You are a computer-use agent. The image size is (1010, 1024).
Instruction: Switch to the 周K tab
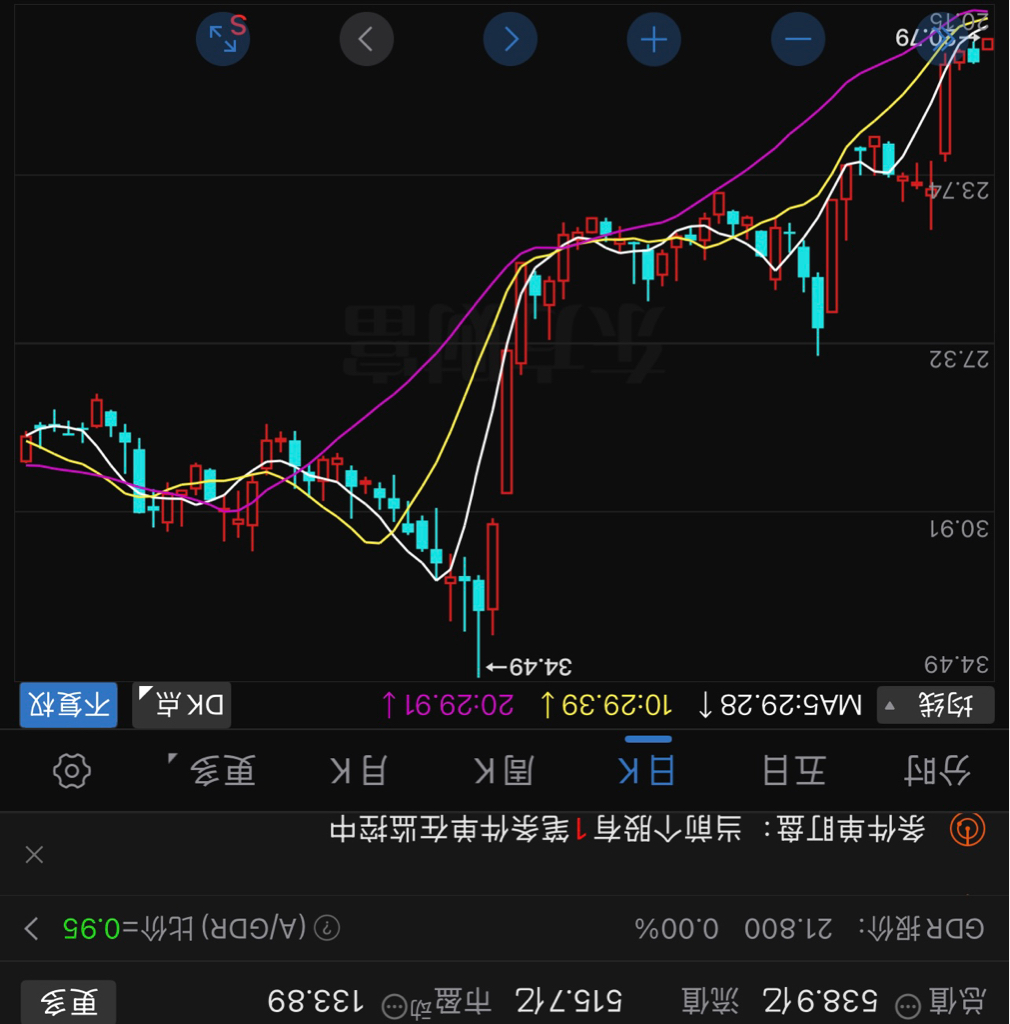click(x=504, y=771)
